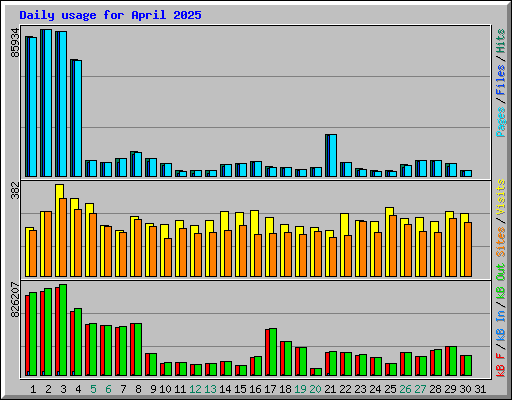The height and width of the screenshot is (400, 512).
Task: Click the 'Pages' legend label
Action: (x=500, y=122)
